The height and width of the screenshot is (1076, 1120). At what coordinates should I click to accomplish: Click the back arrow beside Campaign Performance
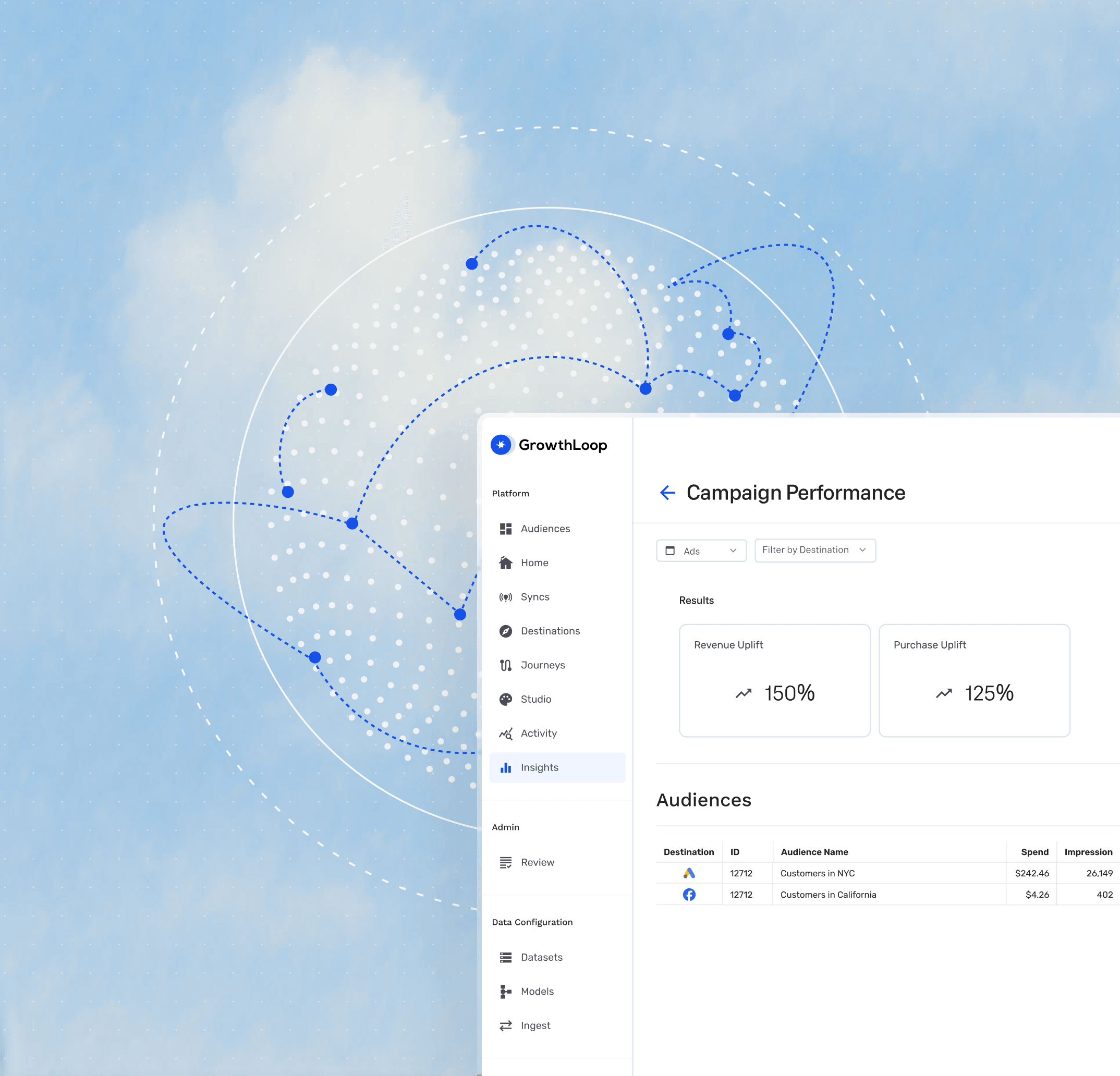[x=667, y=493]
